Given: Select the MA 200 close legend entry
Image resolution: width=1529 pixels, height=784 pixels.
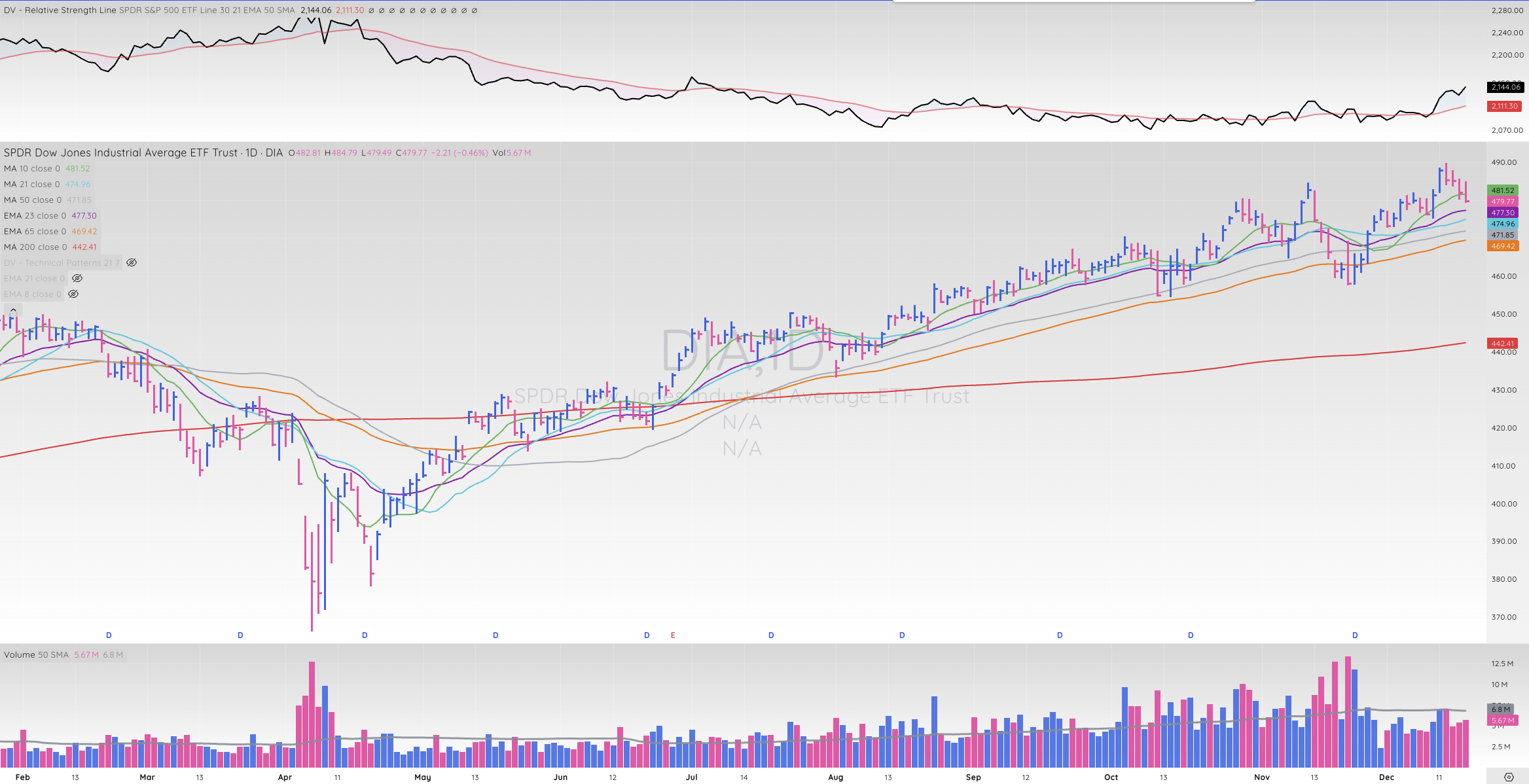Looking at the screenshot, I should (35, 247).
